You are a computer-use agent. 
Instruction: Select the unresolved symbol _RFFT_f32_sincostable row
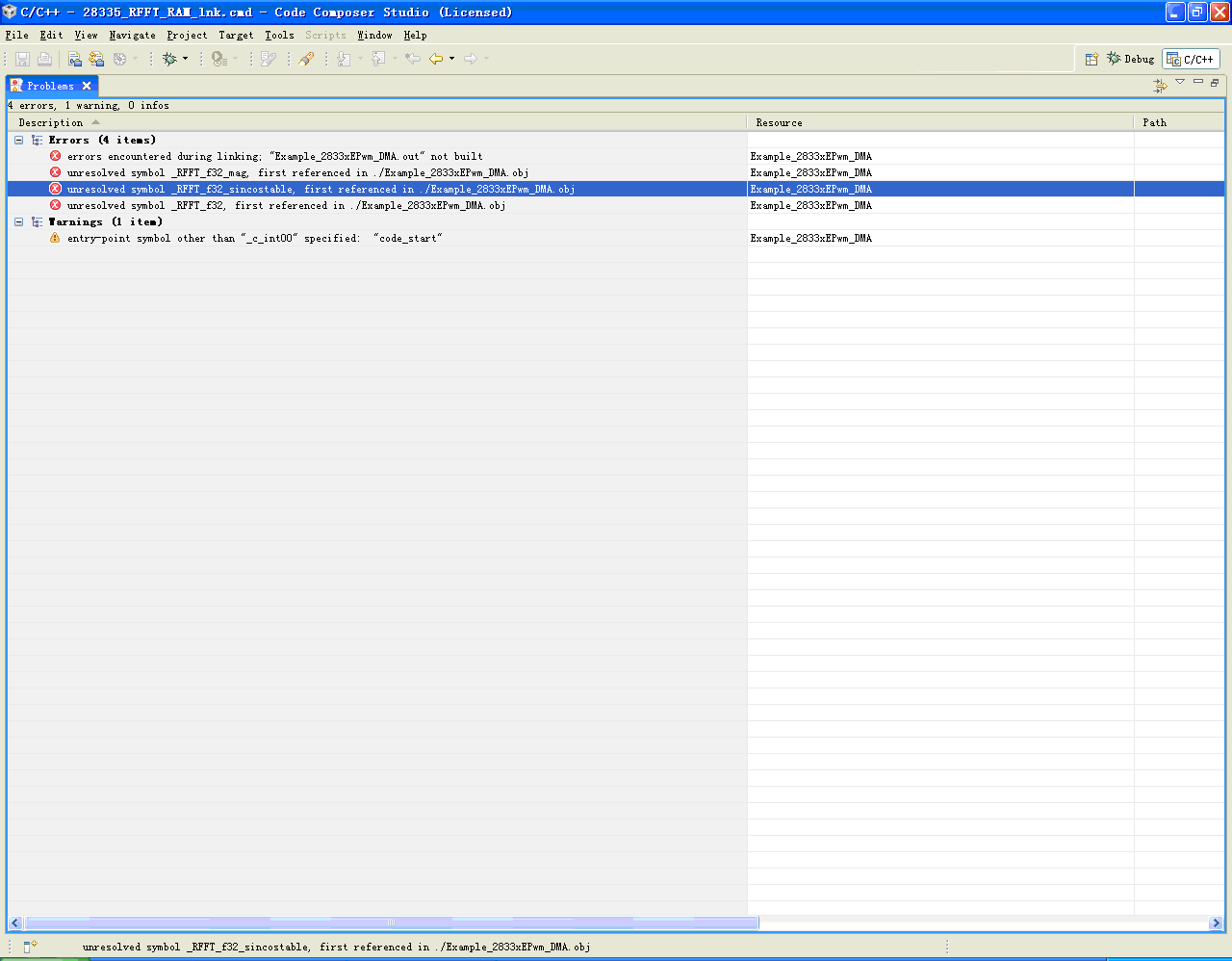pos(616,189)
